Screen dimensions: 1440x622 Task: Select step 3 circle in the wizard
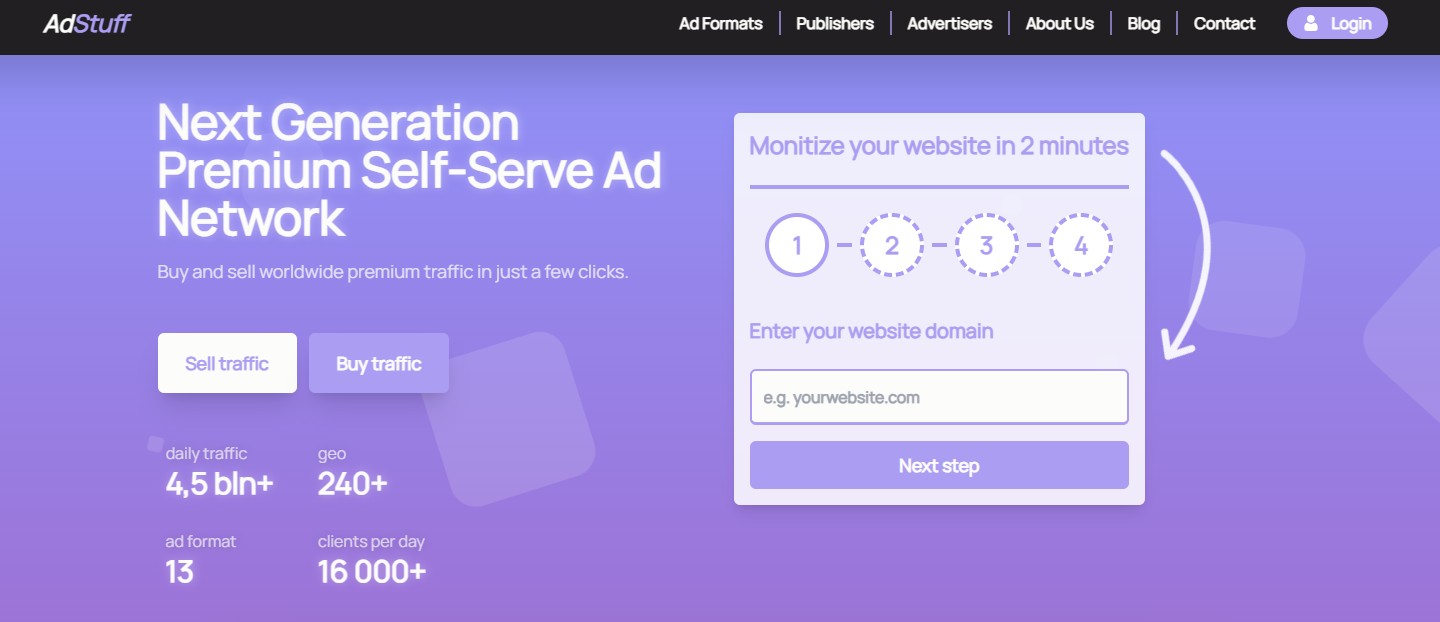point(986,244)
